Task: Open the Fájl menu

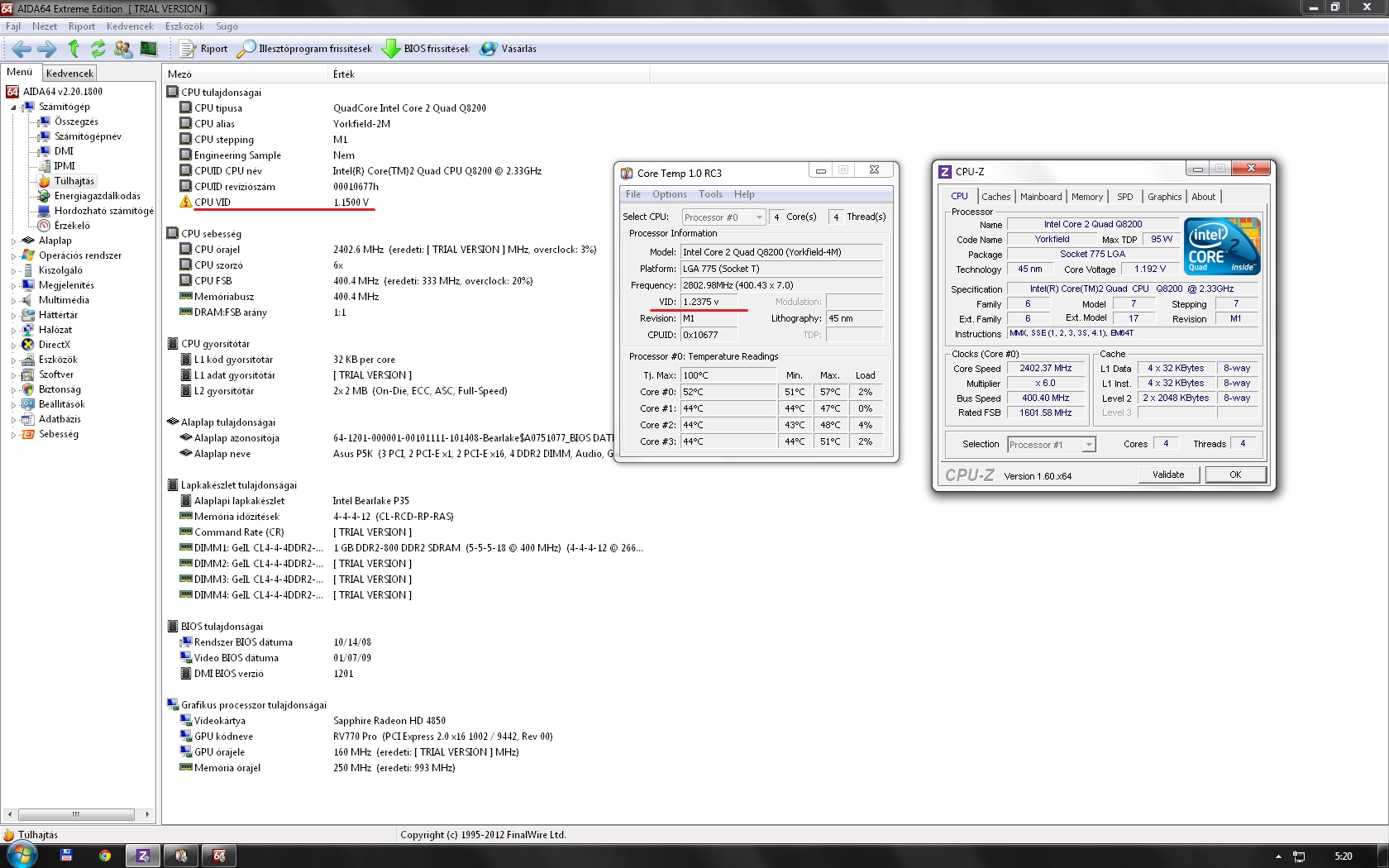Action: coord(13,26)
